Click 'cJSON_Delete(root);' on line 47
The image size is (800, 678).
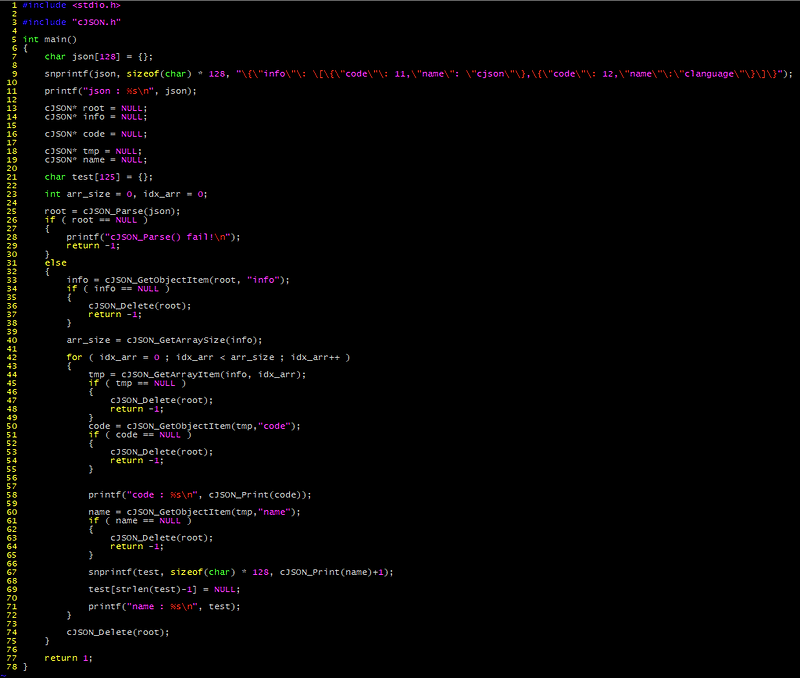[x=162, y=400]
